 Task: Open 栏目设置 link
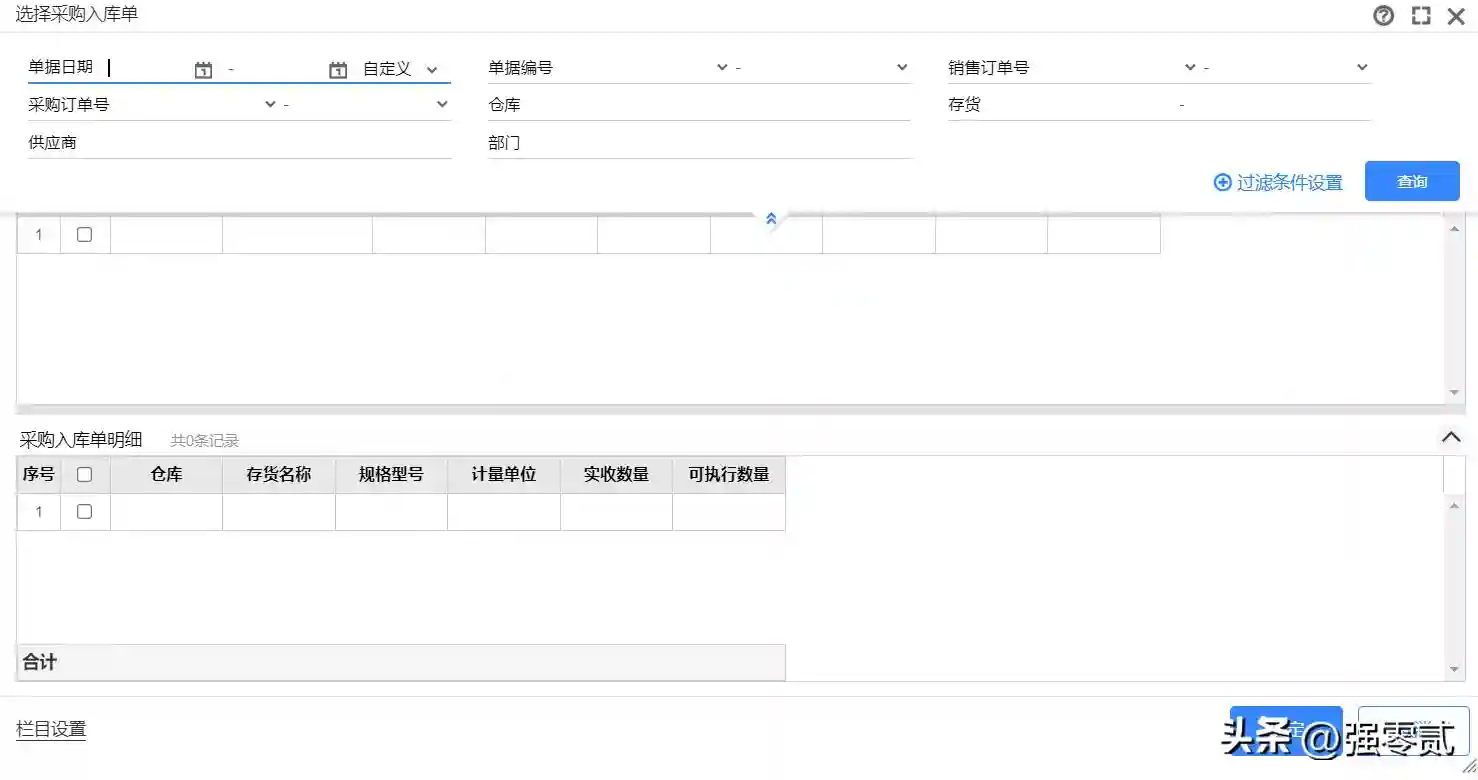coord(51,729)
